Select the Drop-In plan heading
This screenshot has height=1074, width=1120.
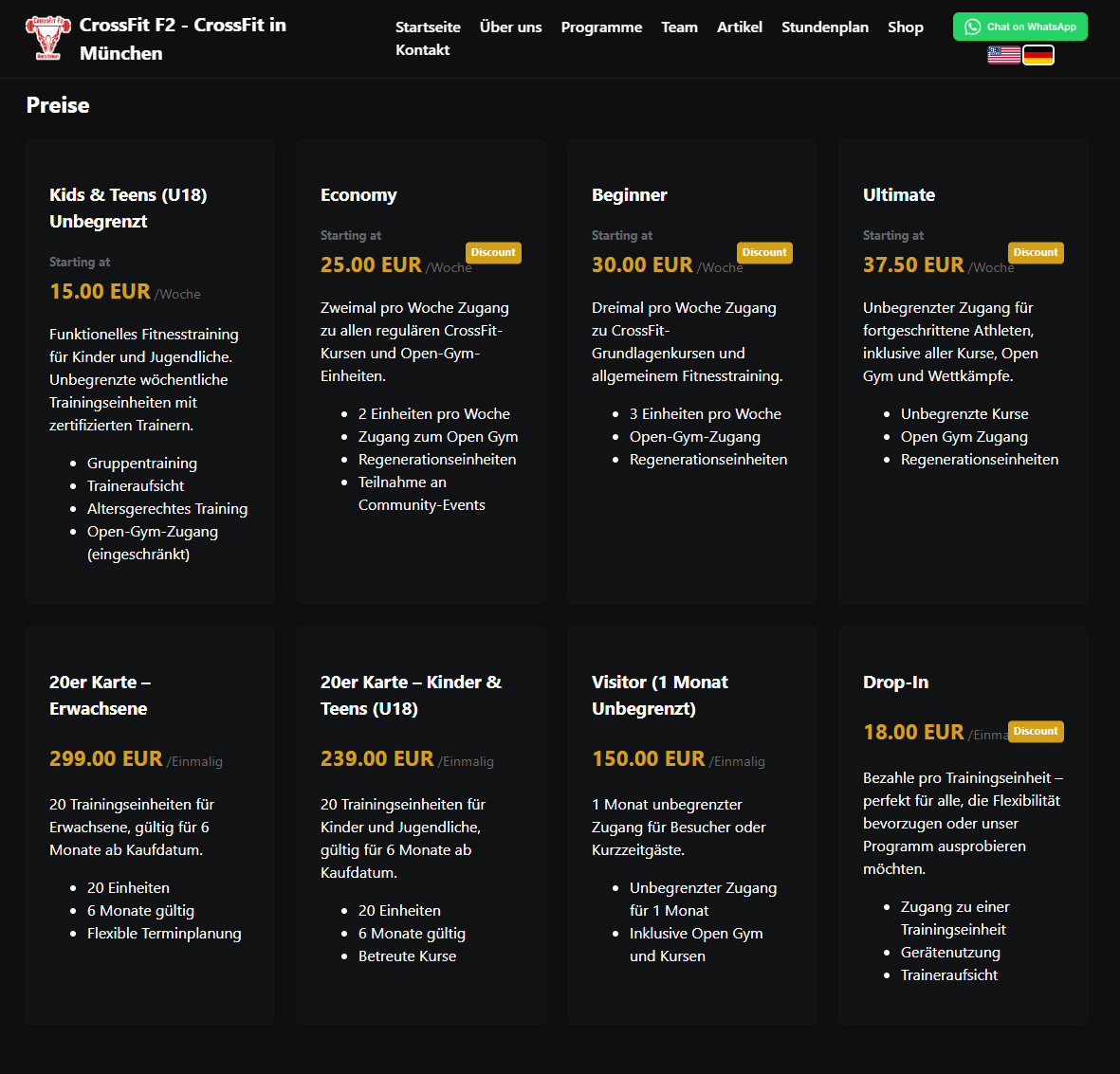(895, 682)
